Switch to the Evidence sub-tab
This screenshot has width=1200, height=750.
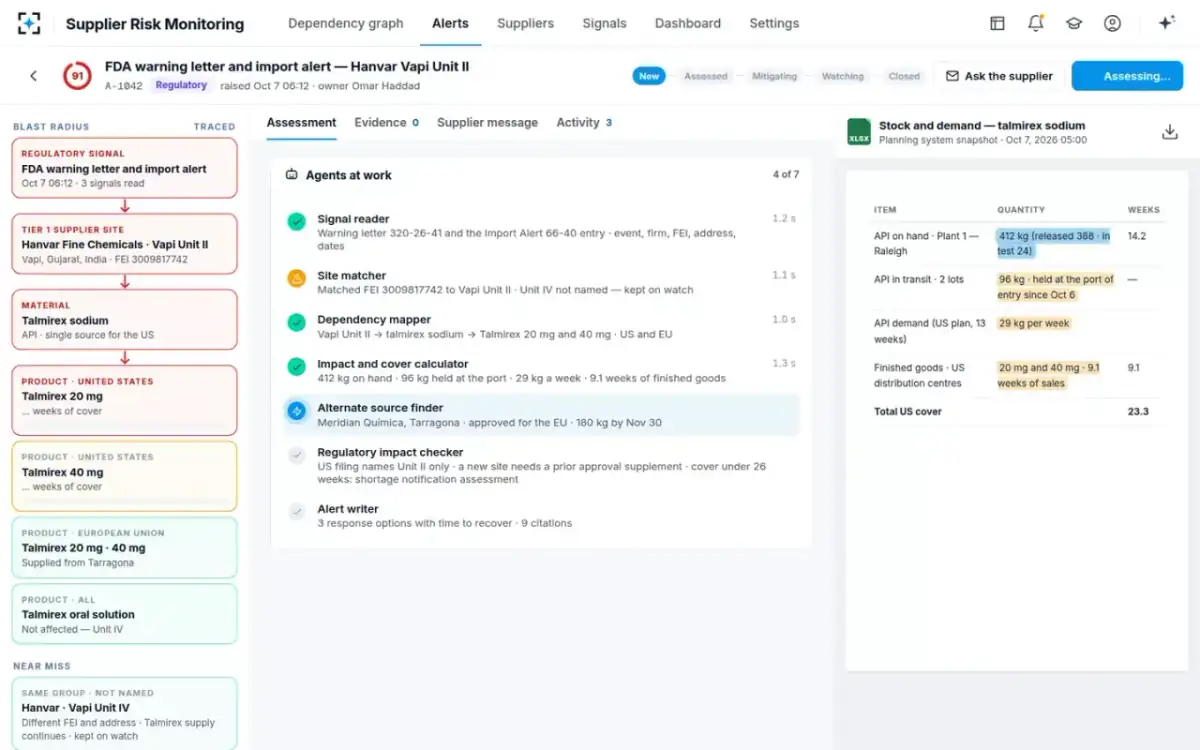click(386, 122)
